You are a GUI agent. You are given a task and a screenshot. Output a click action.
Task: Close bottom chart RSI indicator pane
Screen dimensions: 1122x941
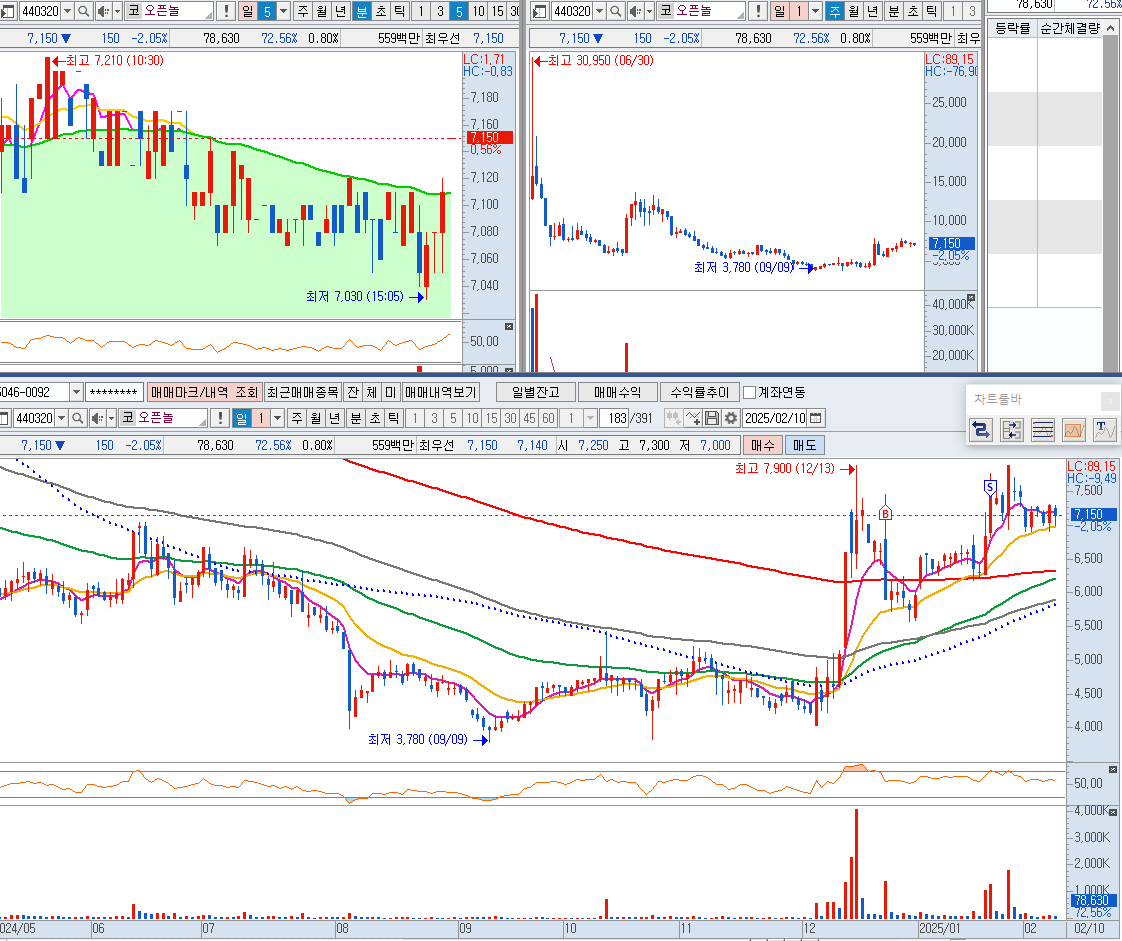pos(1113,769)
